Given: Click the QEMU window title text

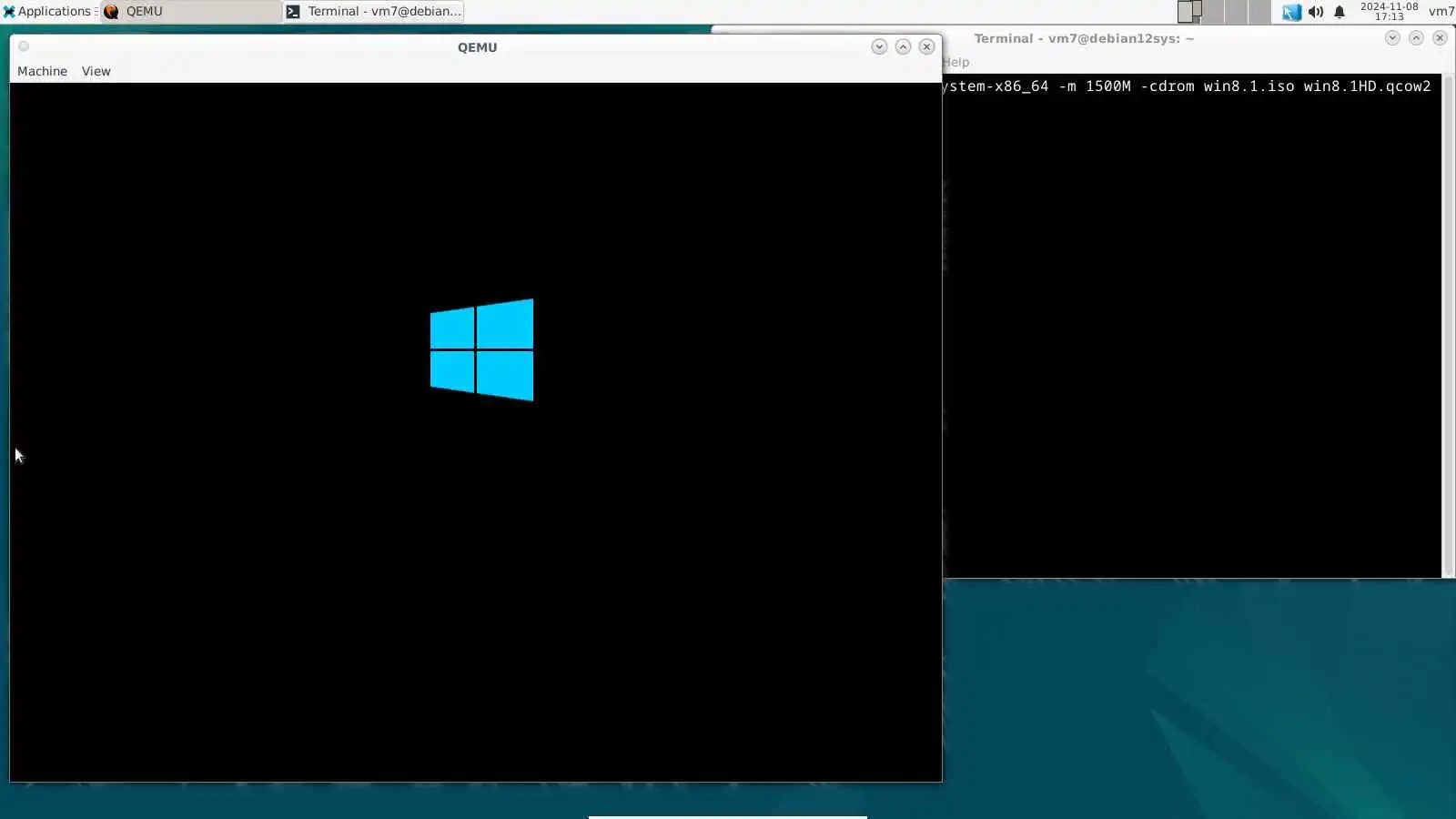Looking at the screenshot, I should tap(477, 47).
